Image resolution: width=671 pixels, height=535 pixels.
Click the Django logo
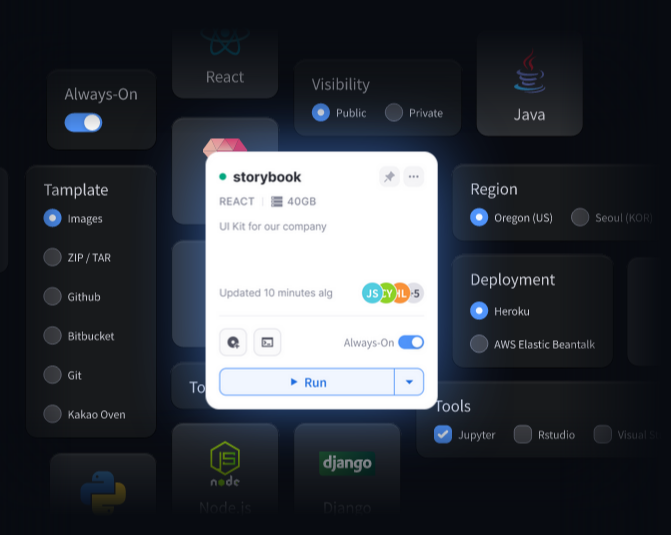tap(347, 463)
